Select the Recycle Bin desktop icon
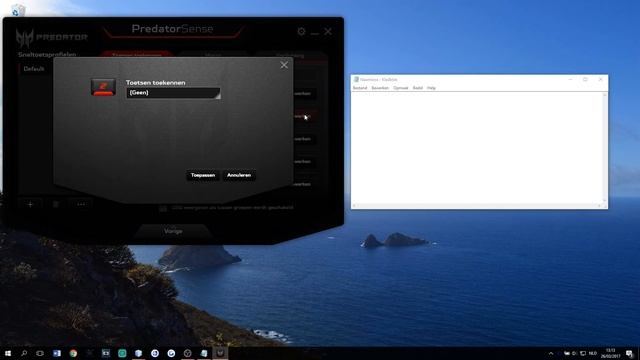The image size is (640, 360). [x=17, y=10]
